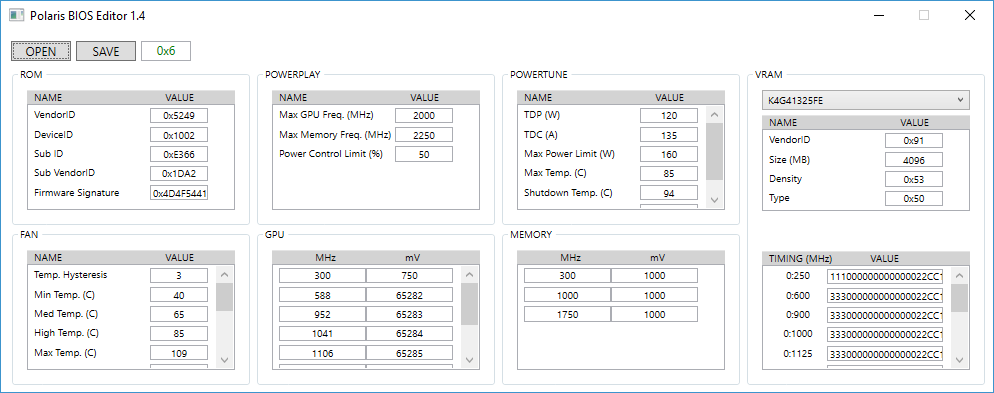Edit Memory clock 1000 MHz field
Image resolution: width=994 pixels, height=393 pixels.
point(567,295)
